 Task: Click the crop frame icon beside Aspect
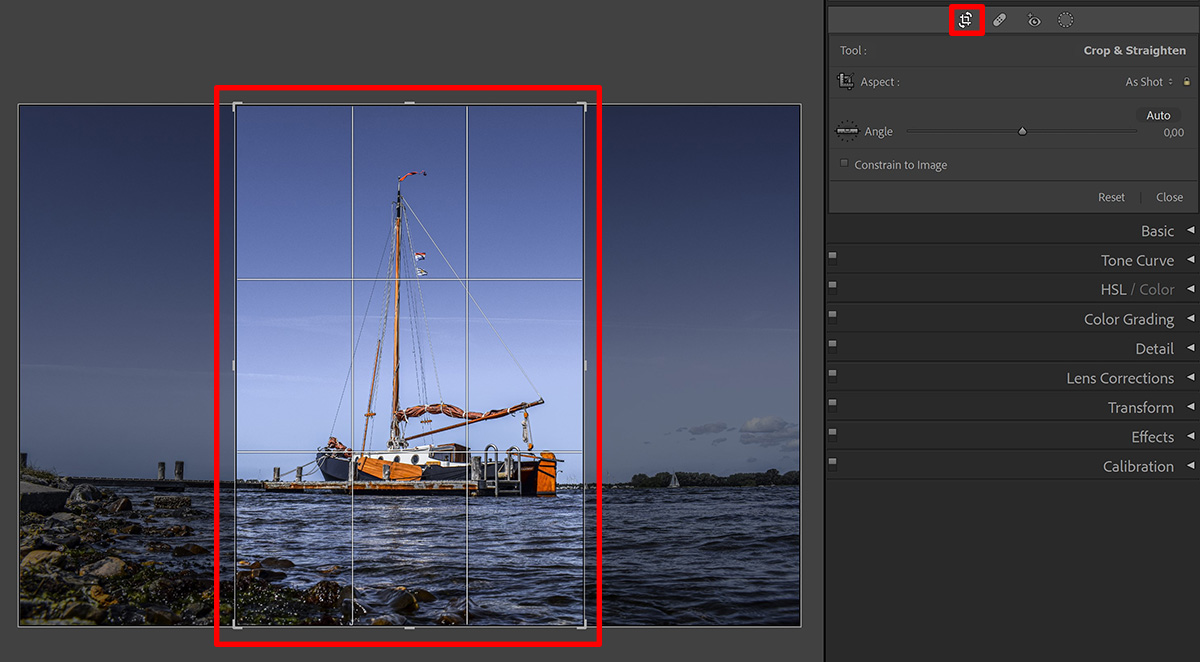click(x=845, y=81)
